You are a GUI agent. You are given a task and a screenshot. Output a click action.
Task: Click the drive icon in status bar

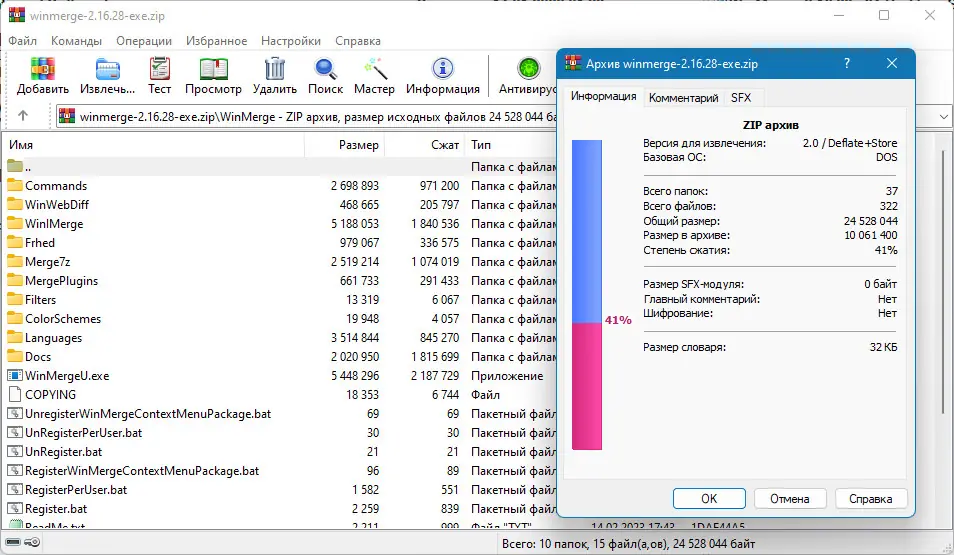point(13,542)
